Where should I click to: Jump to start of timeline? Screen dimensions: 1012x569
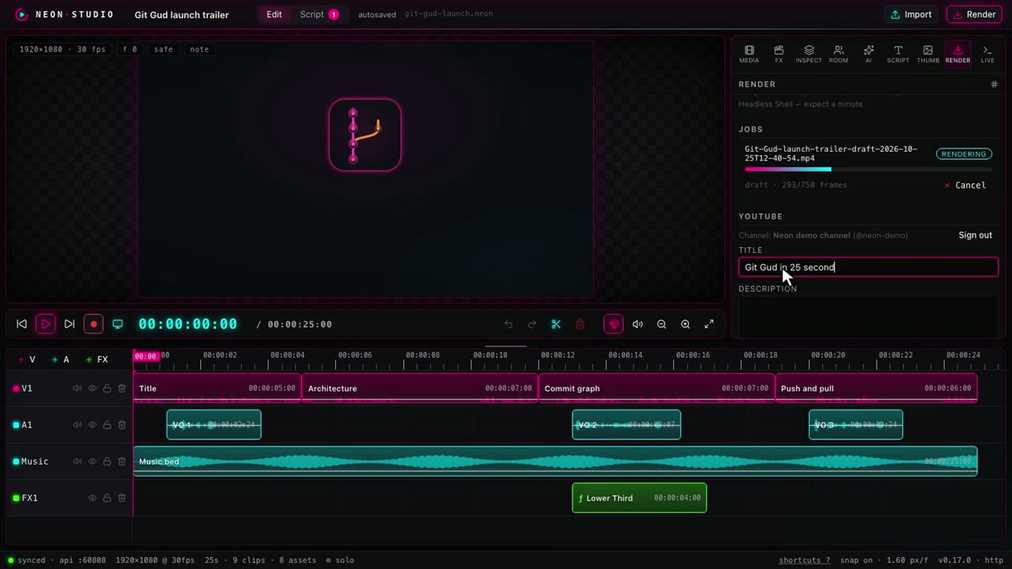[21, 324]
